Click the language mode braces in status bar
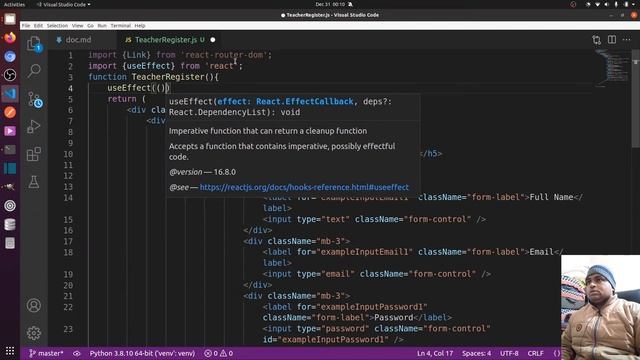 (x=557, y=353)
